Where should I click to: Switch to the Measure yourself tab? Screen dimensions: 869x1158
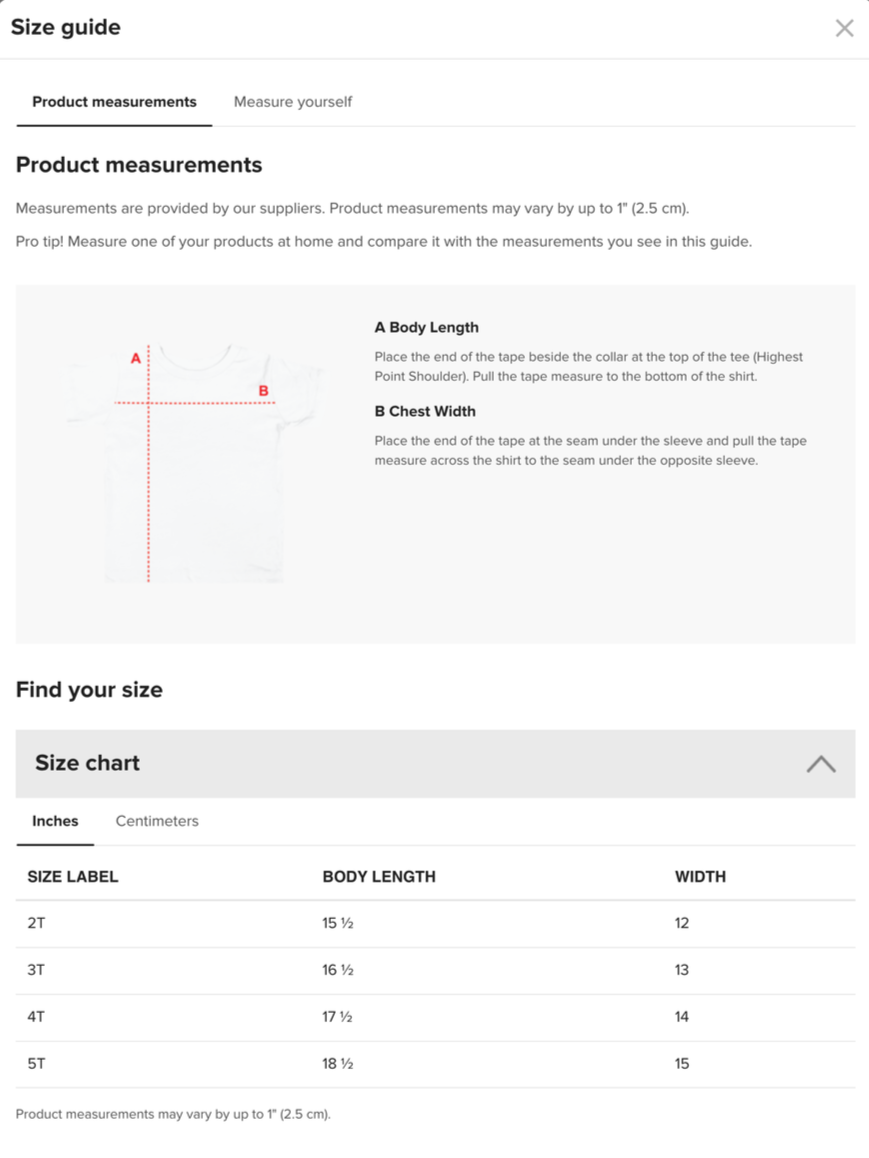coord(292,102)
